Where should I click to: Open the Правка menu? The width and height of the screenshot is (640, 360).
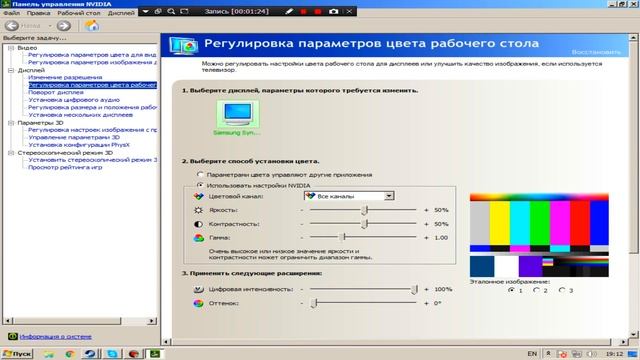click(x=38, y=13)
